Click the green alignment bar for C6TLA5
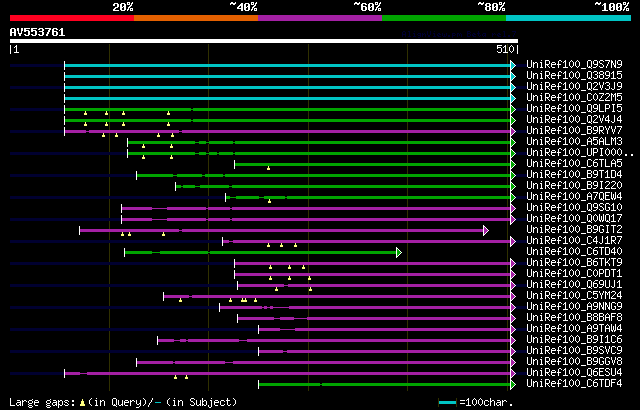 coord(372,164)
